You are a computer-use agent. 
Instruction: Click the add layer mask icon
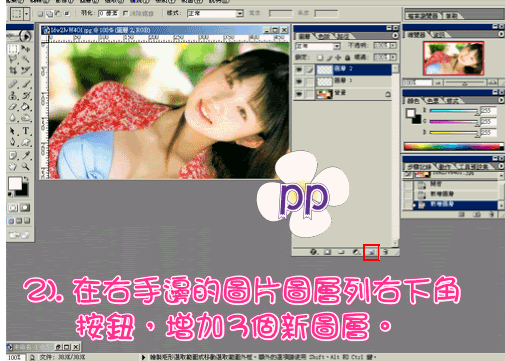click(x=328, y=252)
